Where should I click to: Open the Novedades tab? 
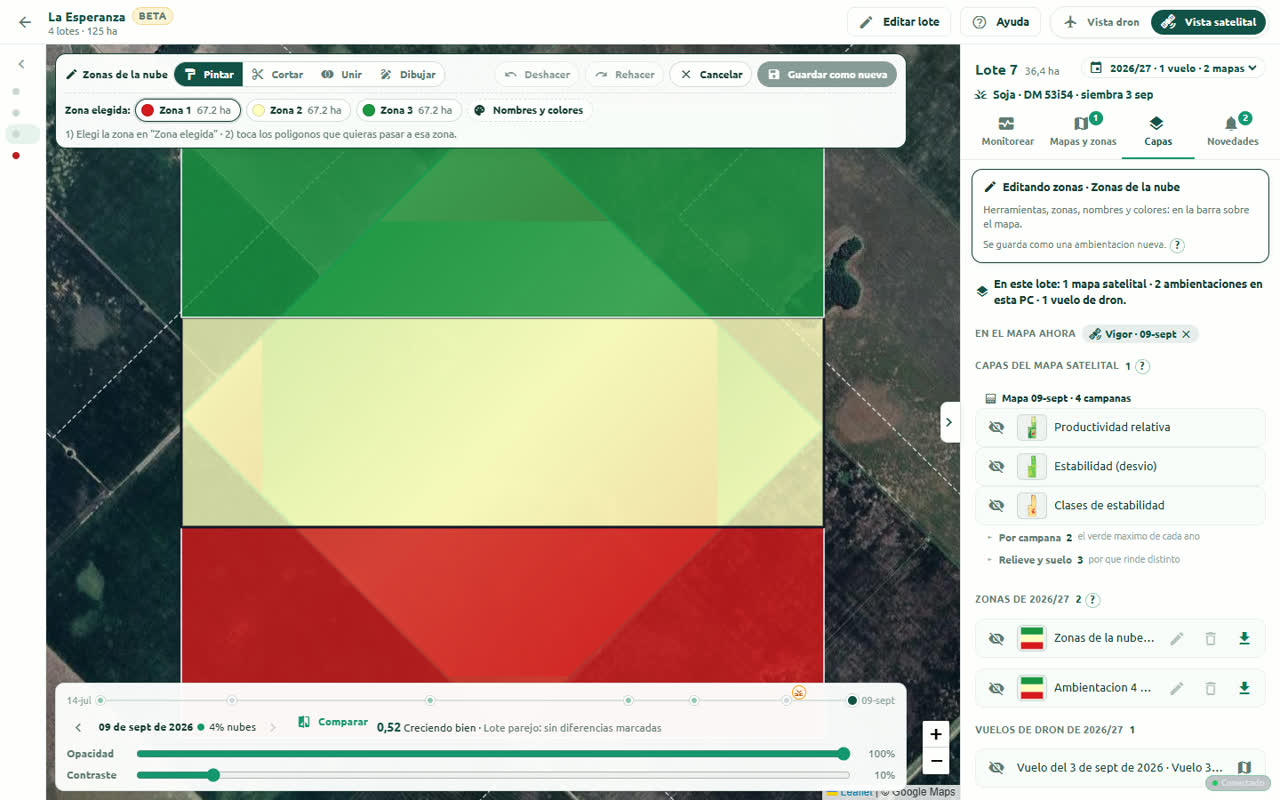click(1232, 132)
